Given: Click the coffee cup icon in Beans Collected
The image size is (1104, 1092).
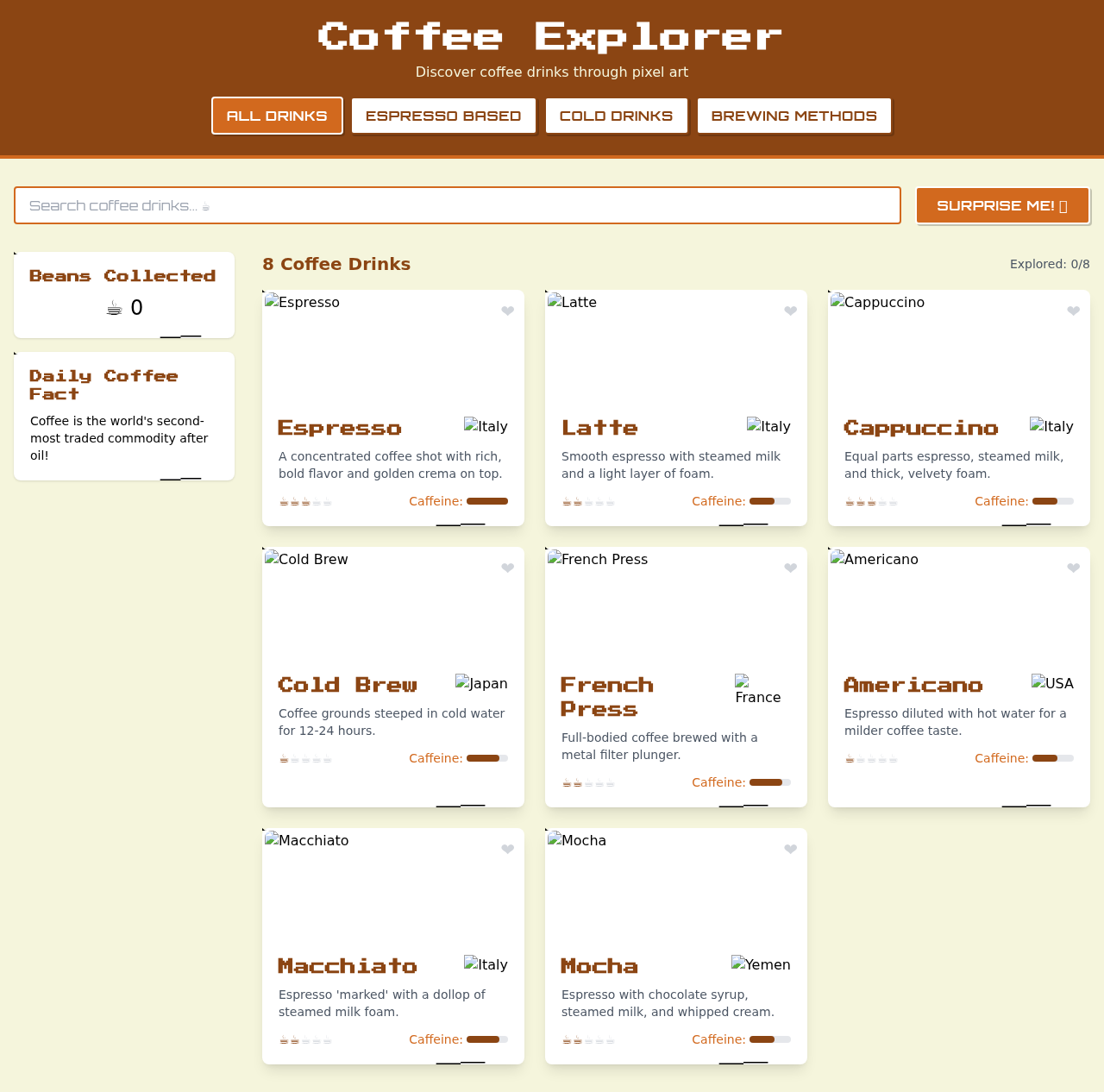Looking at the screenshot, I should pos(113,306).
